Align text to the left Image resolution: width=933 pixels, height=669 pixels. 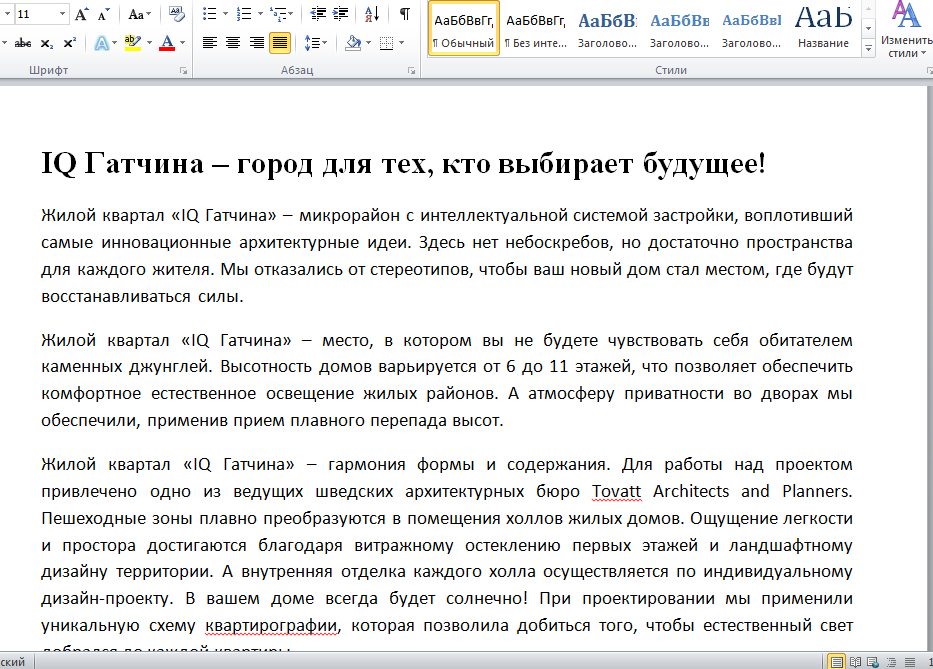pos(210,43)
